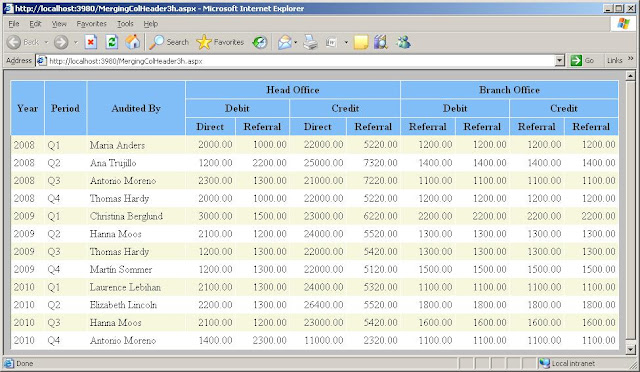This screenshot has width=640, height=372.
Task: Click the vertical scrollbar down arrow
Action: pos(630,350)
